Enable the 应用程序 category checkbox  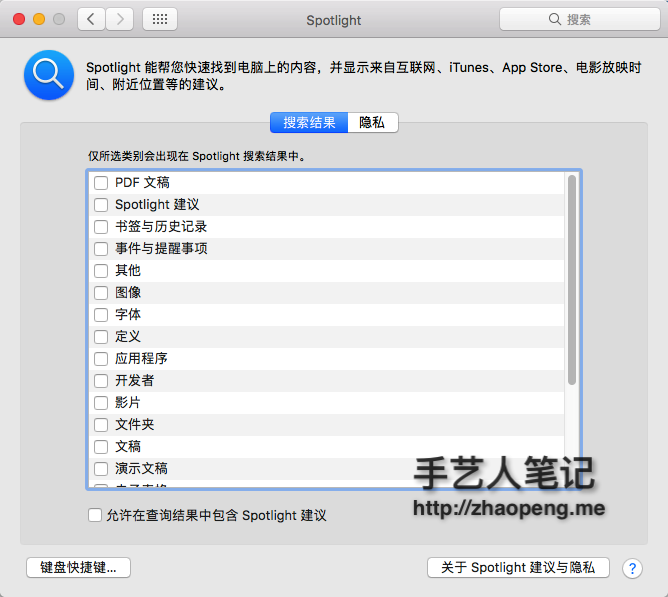click(101, 359)
